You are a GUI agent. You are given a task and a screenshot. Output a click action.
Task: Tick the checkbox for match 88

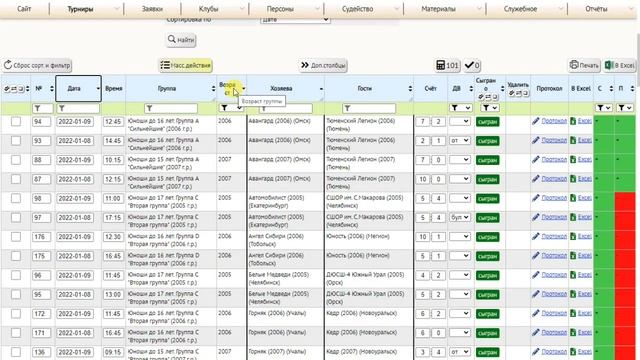point(16,160)
